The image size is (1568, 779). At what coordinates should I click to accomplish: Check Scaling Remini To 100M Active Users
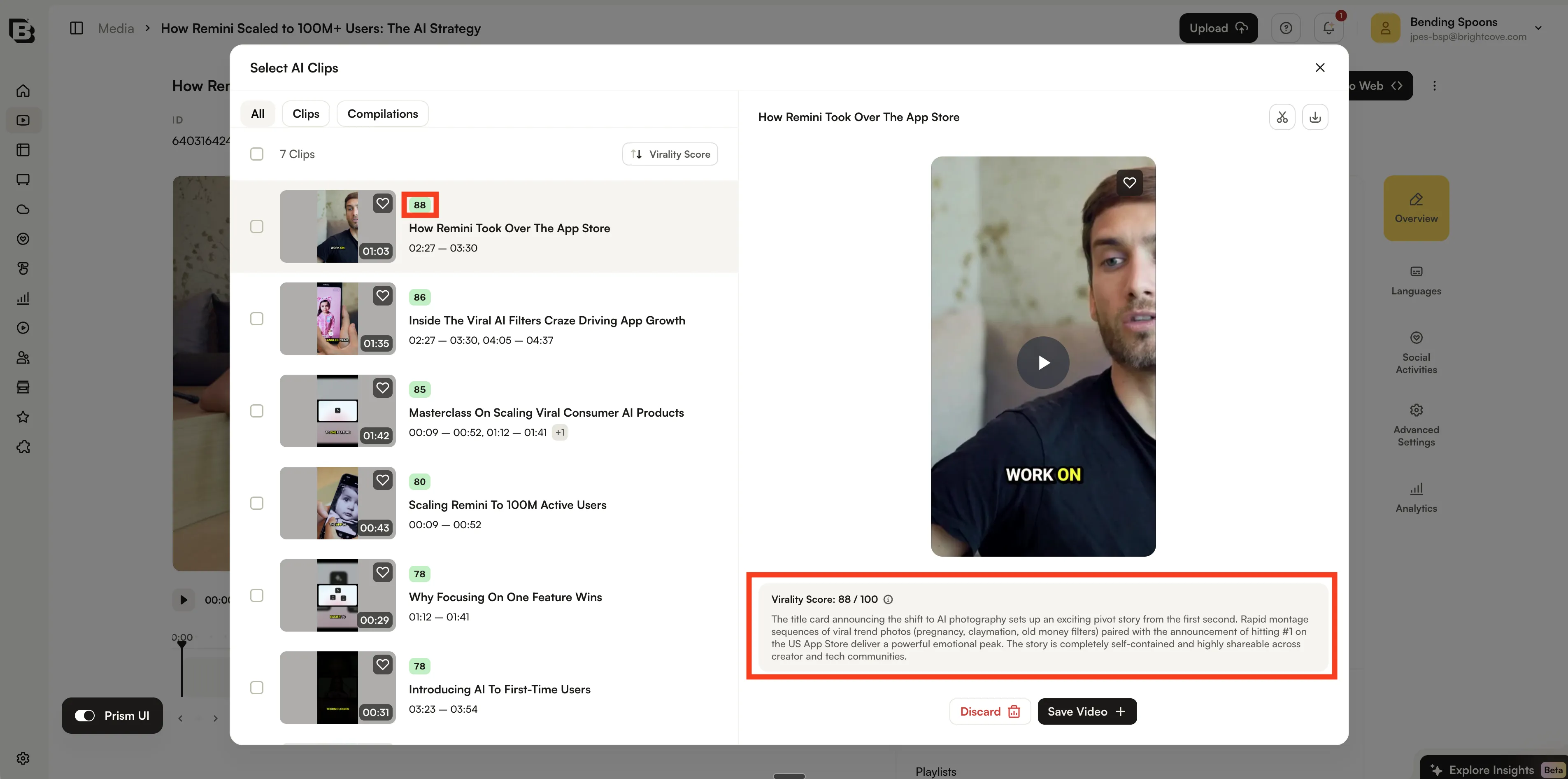257,503
